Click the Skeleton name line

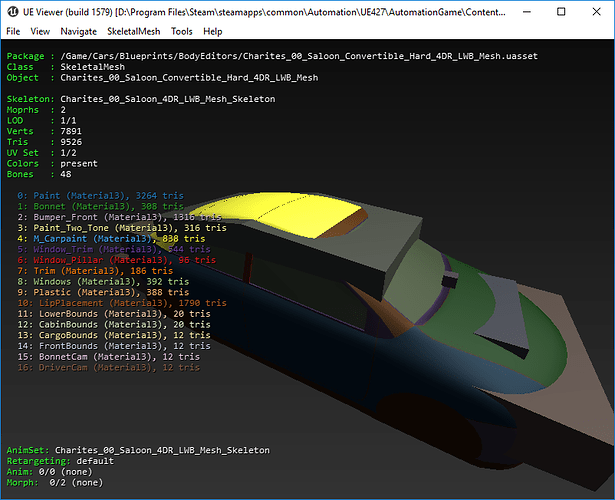tap(141, 99)
